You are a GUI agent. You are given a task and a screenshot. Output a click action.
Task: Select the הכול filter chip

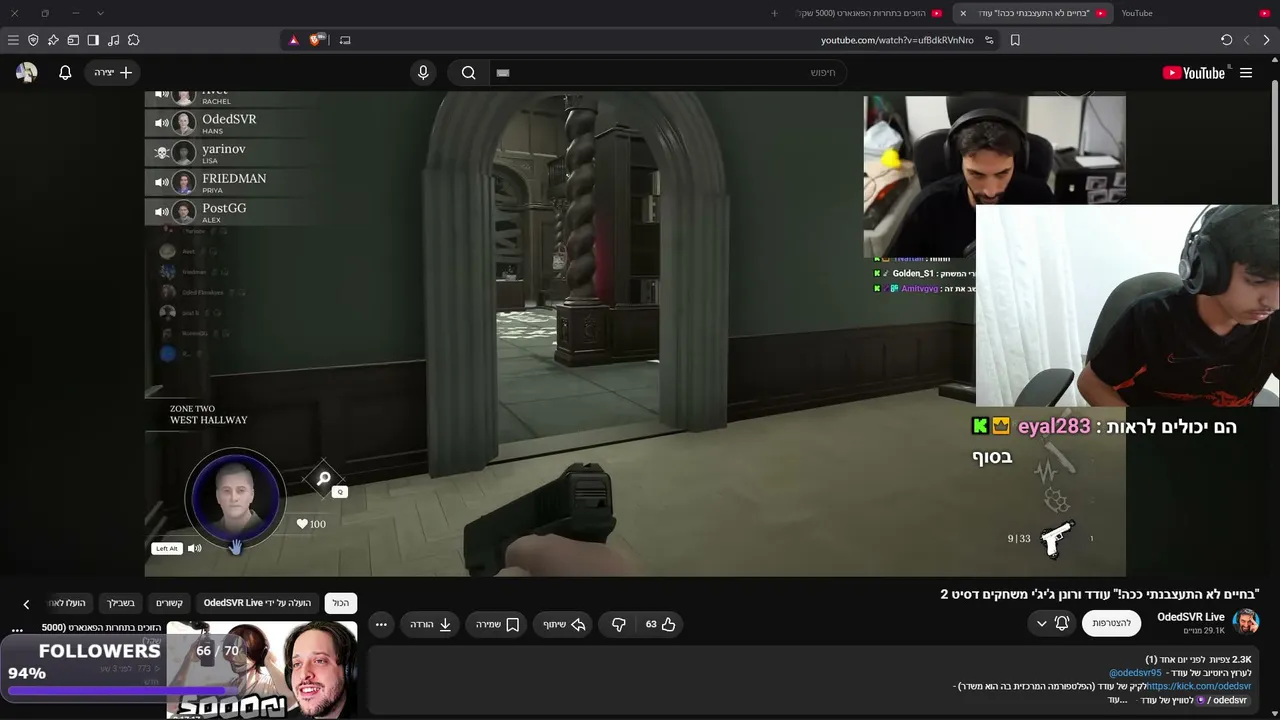(341, 603)
